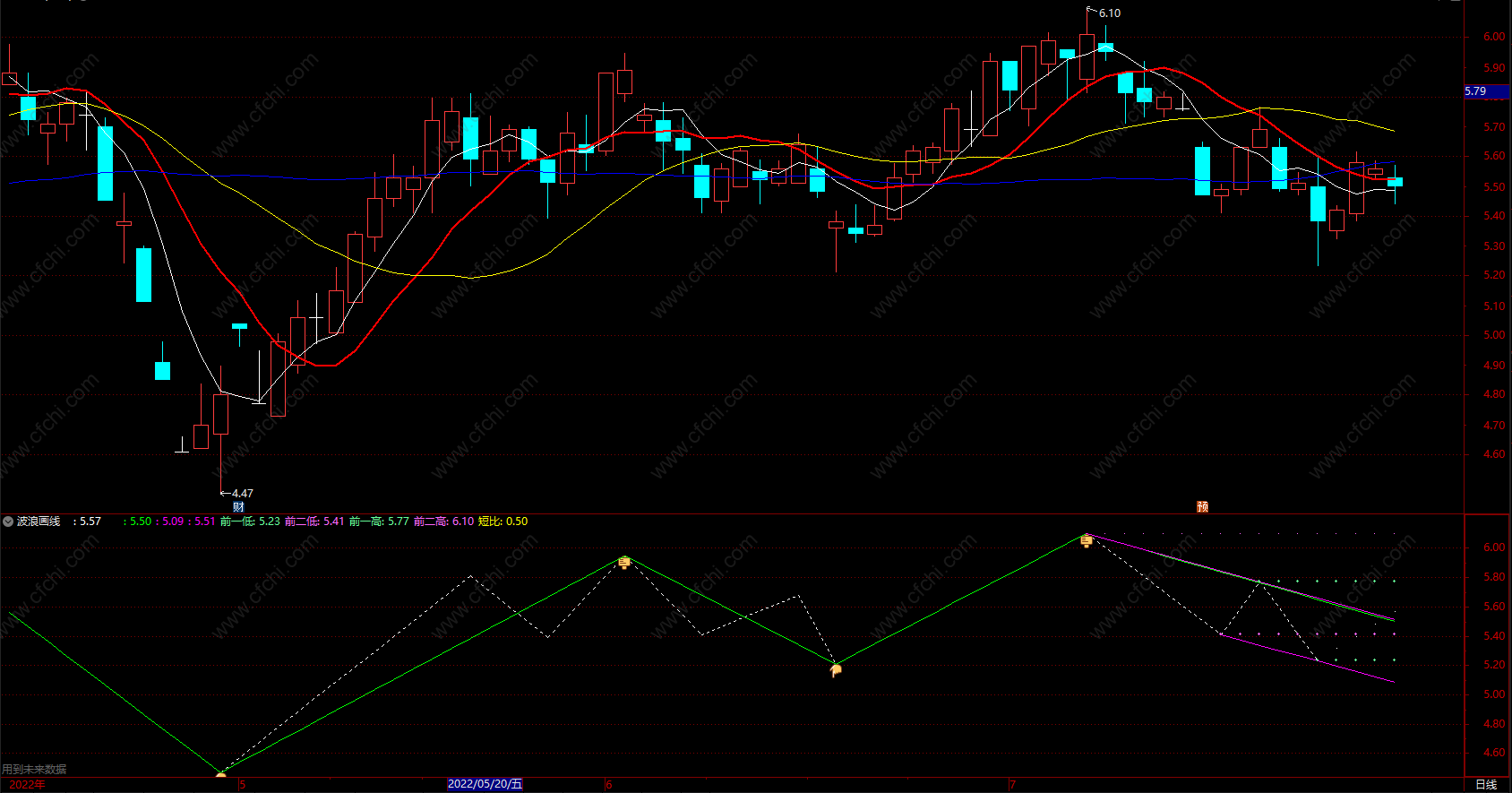1512x793 pixels.
Task: Click the 前一低: 5.23 value
Action: click(x=250, y=521)
